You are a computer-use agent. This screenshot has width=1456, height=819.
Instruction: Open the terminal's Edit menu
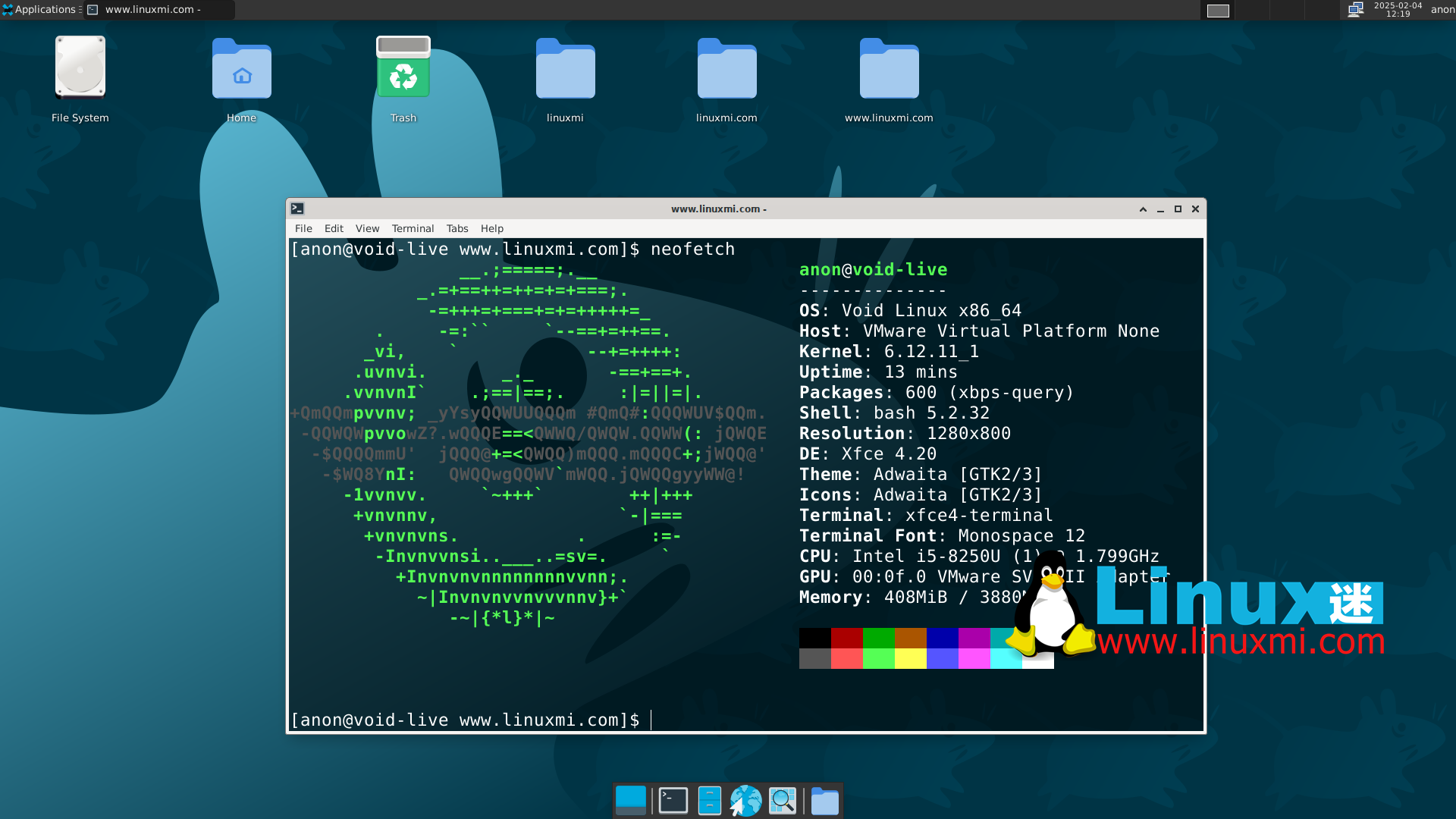(x=334, y=228)
